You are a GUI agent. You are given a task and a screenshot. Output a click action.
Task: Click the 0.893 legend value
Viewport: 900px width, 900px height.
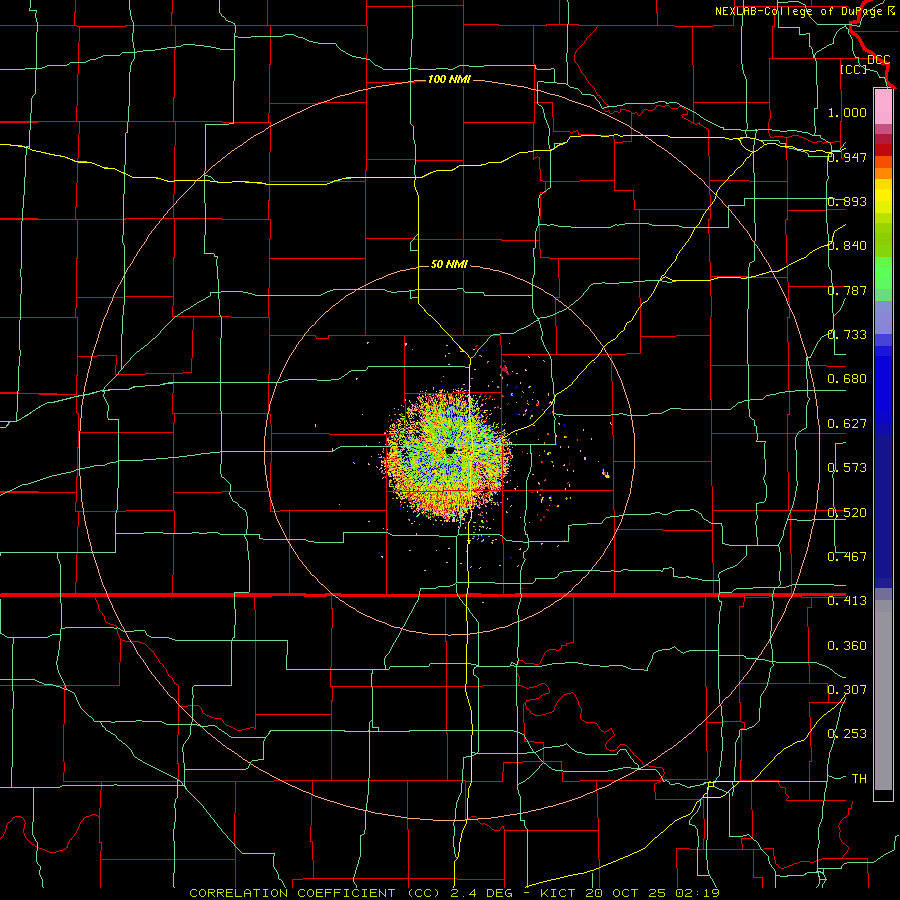(x=847, y=201)
